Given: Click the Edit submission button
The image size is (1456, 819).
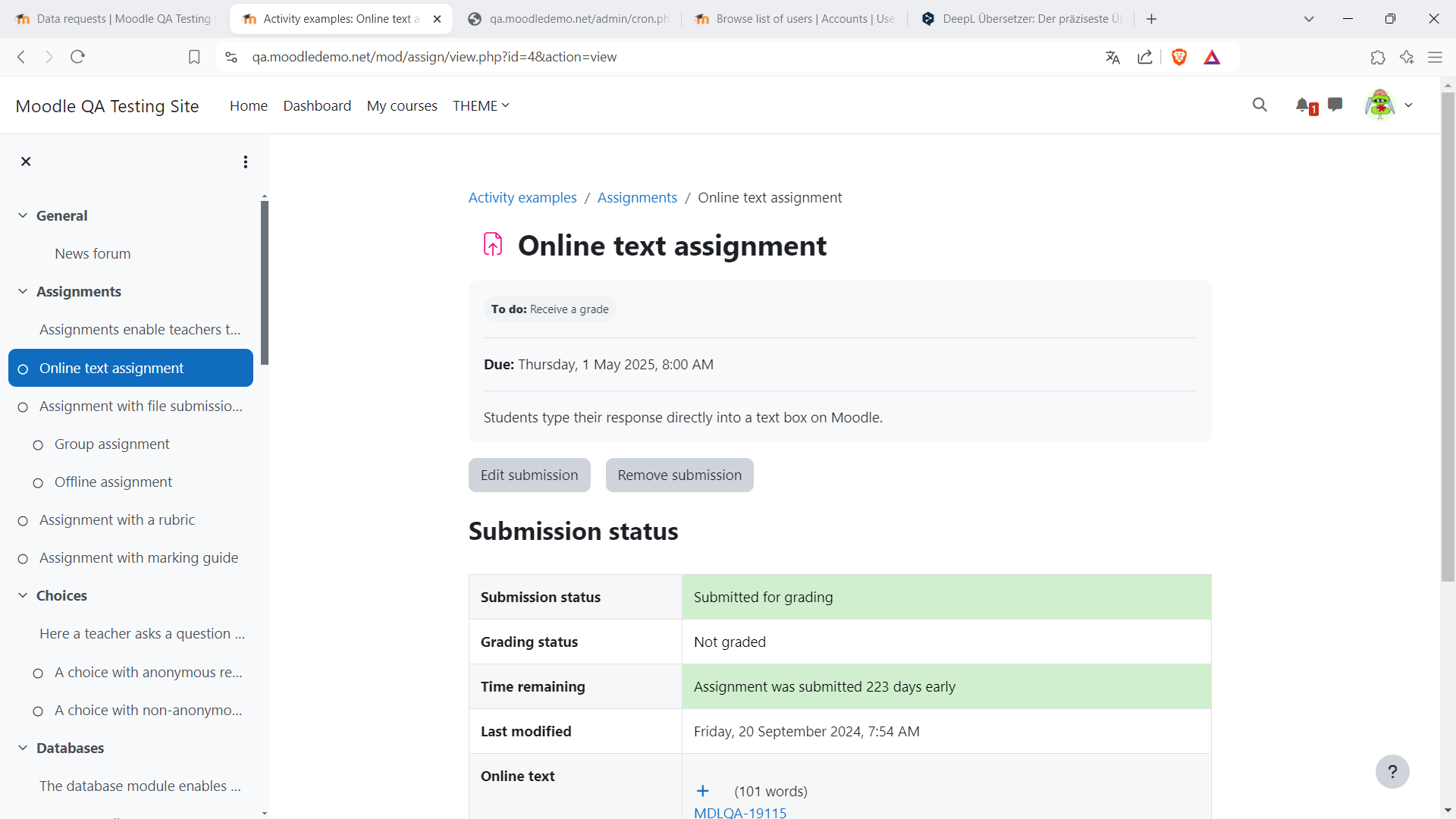Looking at the screenshot, I should 529,475.
